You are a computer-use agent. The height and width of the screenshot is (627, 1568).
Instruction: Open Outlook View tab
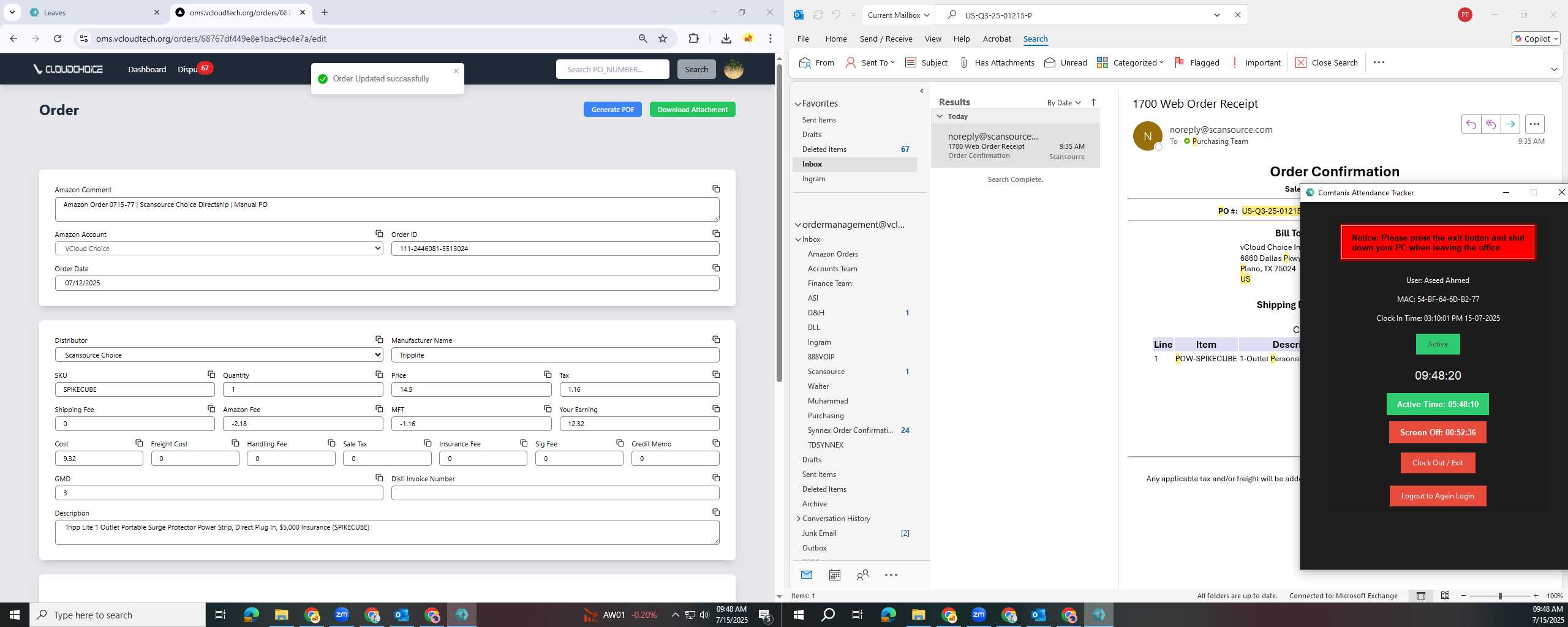tap(933, 39)
